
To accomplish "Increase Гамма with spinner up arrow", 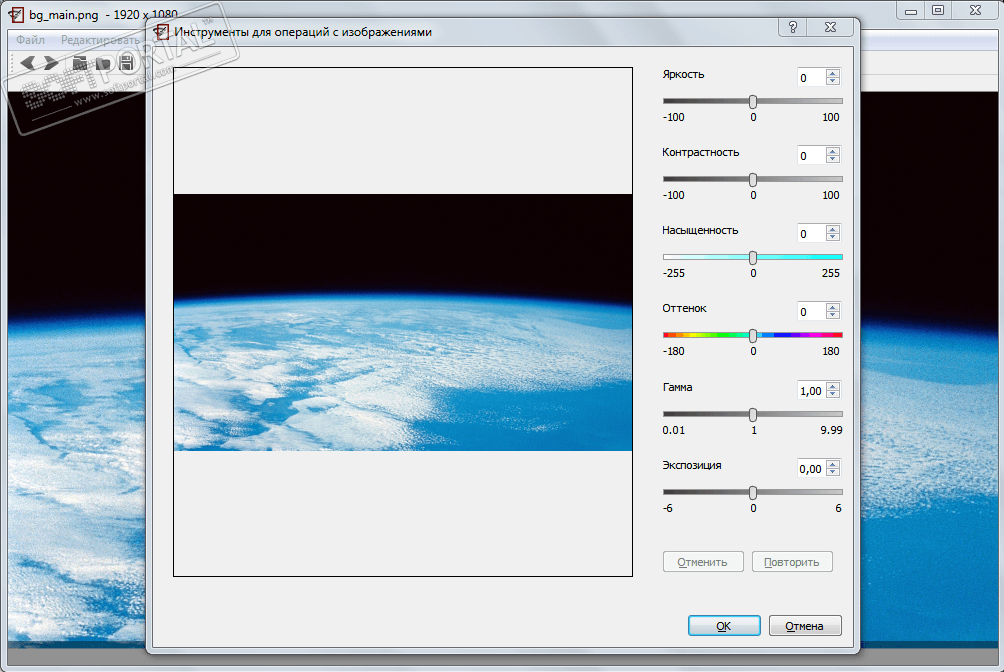I will tap(832, 386).
